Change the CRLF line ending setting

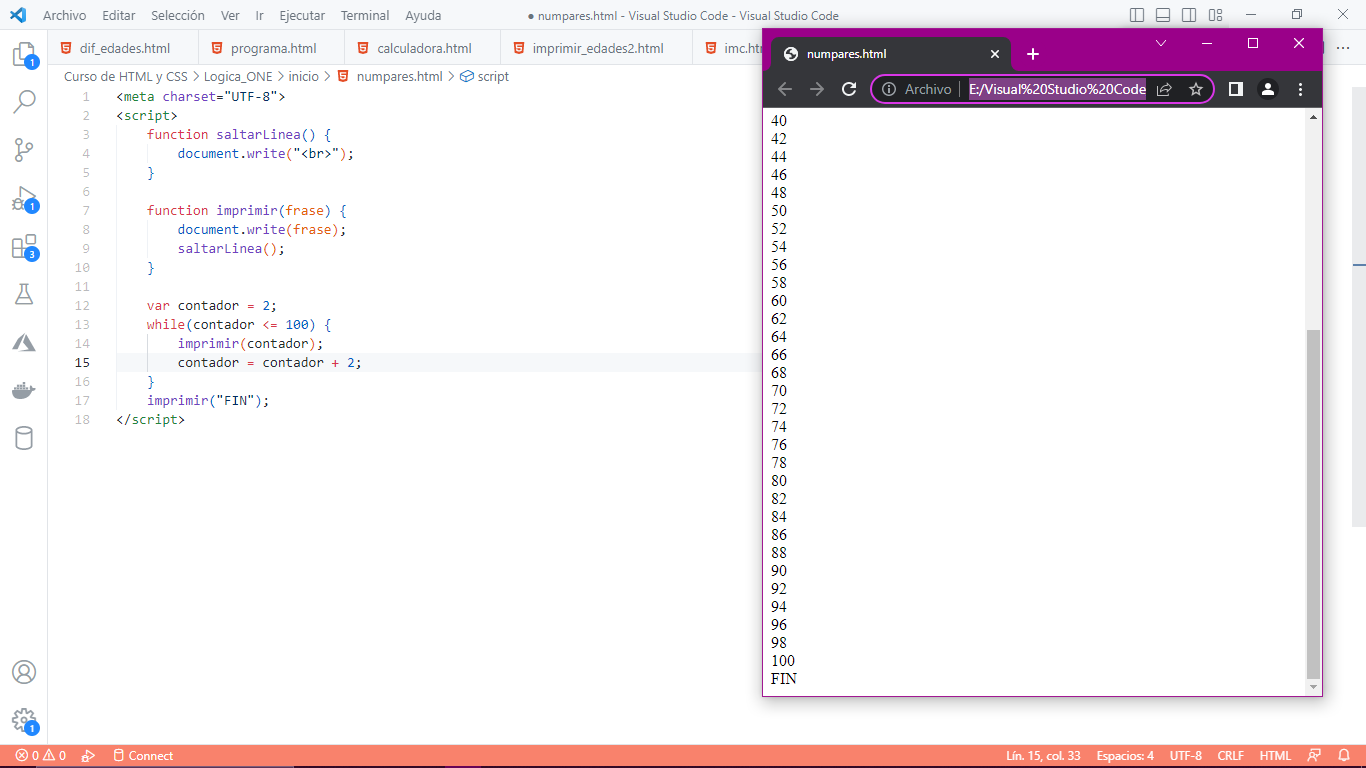point(1231,756)
